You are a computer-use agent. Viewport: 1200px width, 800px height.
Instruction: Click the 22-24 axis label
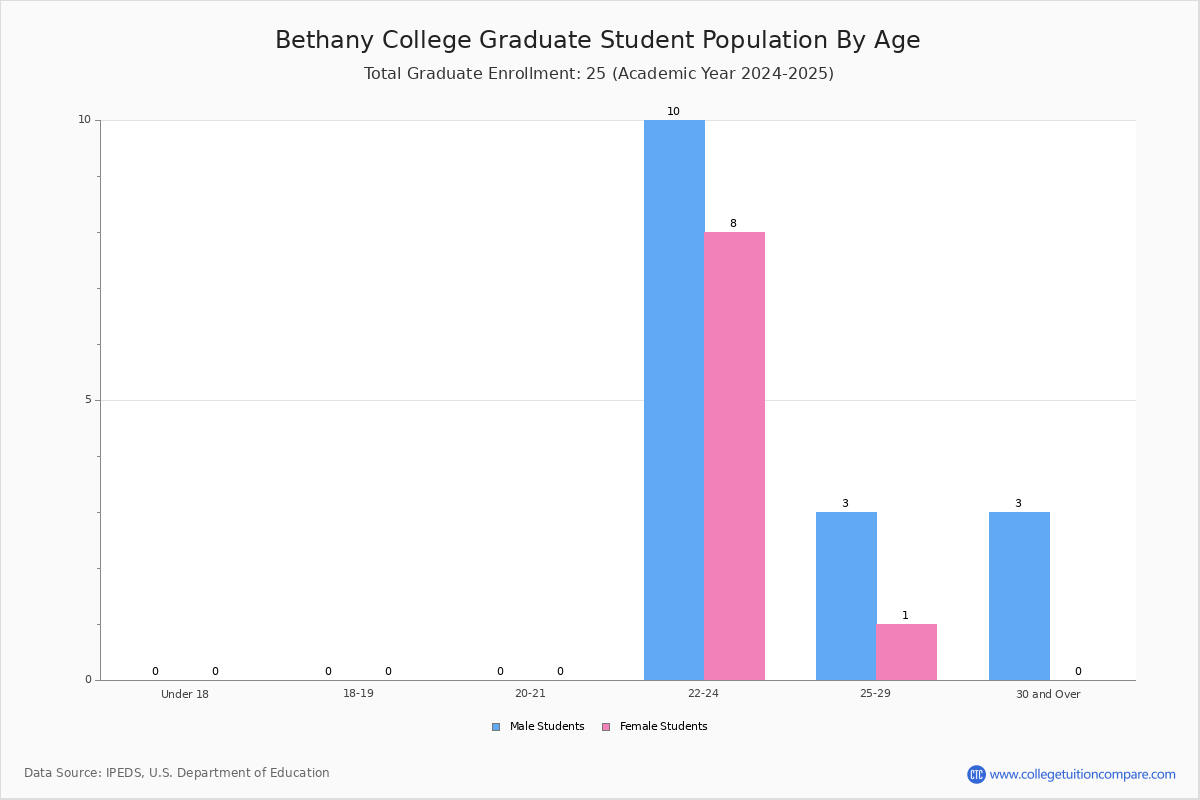click(x=703, y=694)
